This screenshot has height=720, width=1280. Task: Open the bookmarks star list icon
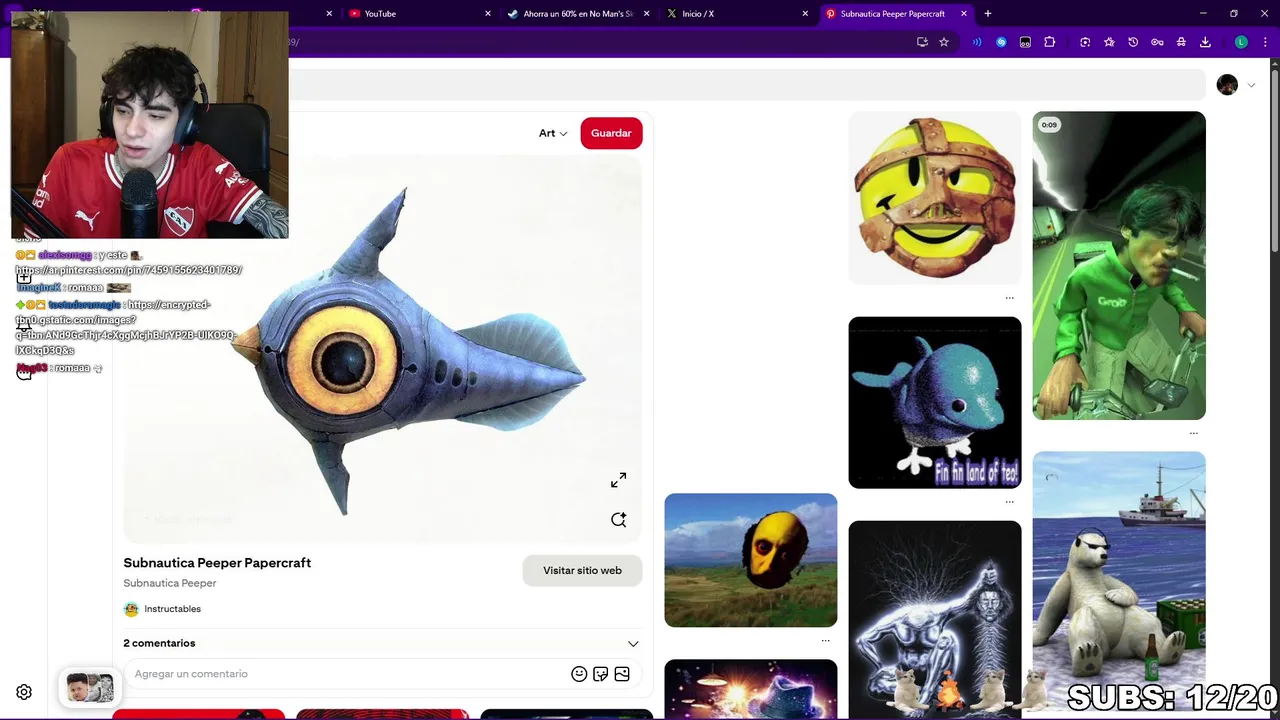pos(1109,42)
